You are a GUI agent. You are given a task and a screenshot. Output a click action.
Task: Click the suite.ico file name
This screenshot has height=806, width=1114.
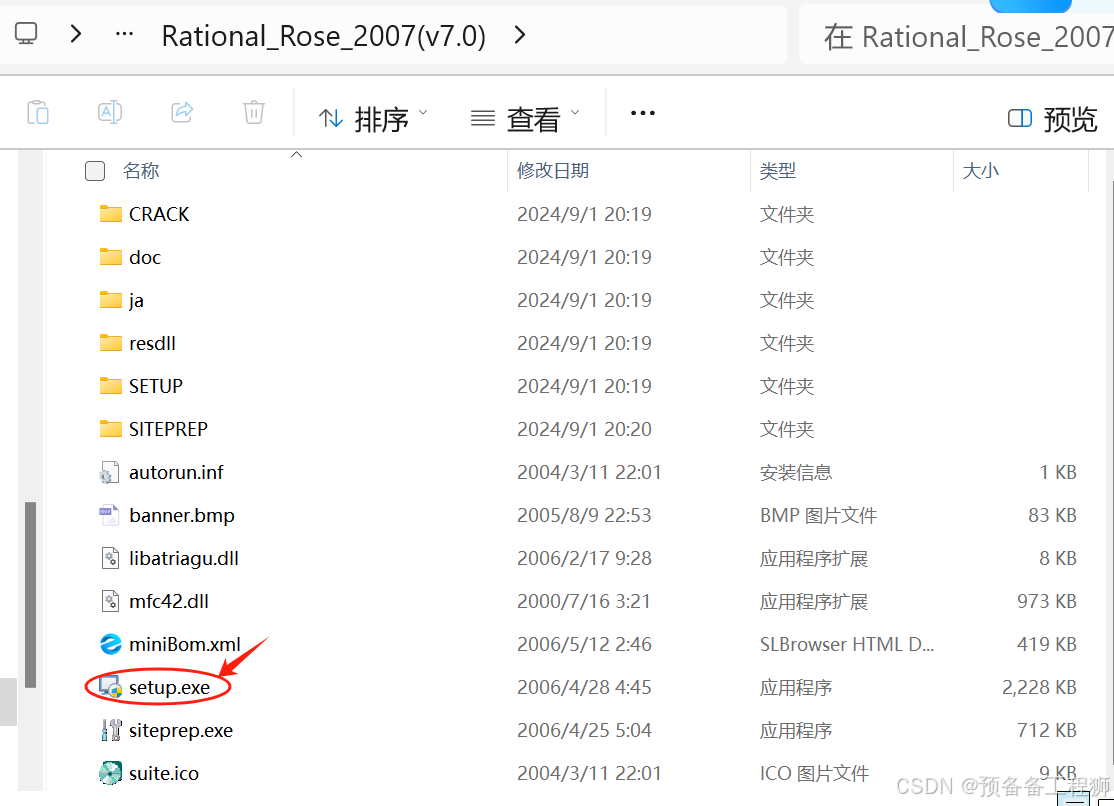pyautogui.click(x=164, y=773)
